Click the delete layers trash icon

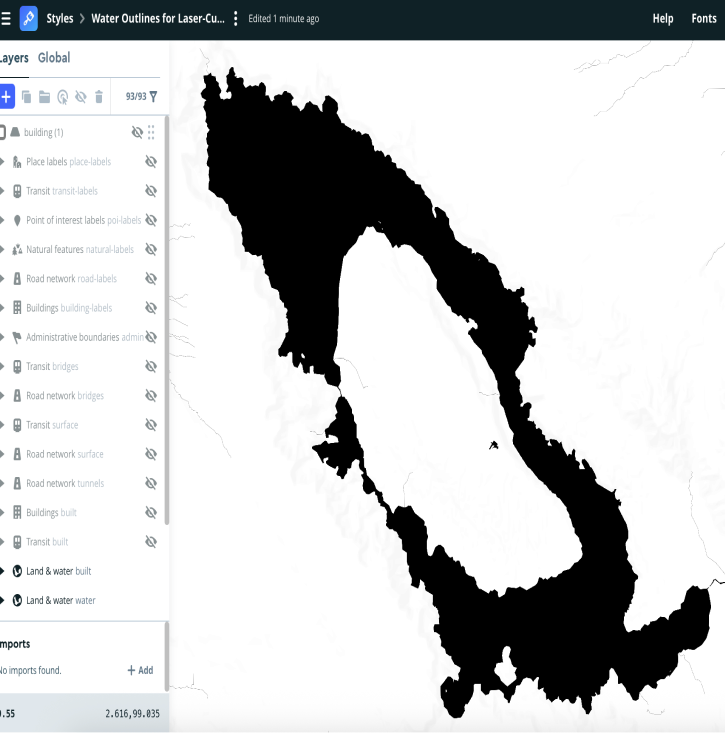99,96
